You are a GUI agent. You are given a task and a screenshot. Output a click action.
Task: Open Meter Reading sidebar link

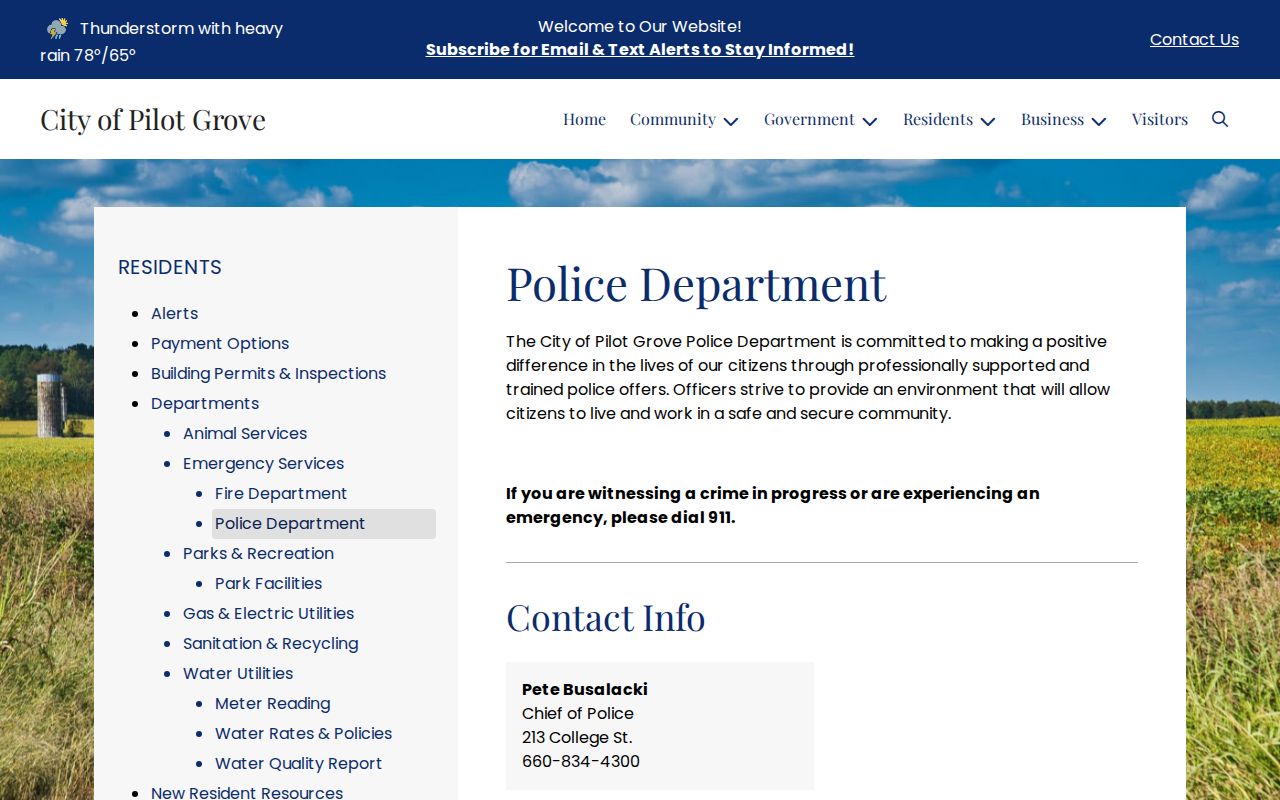pyautogui.click(x=272, y=703)
